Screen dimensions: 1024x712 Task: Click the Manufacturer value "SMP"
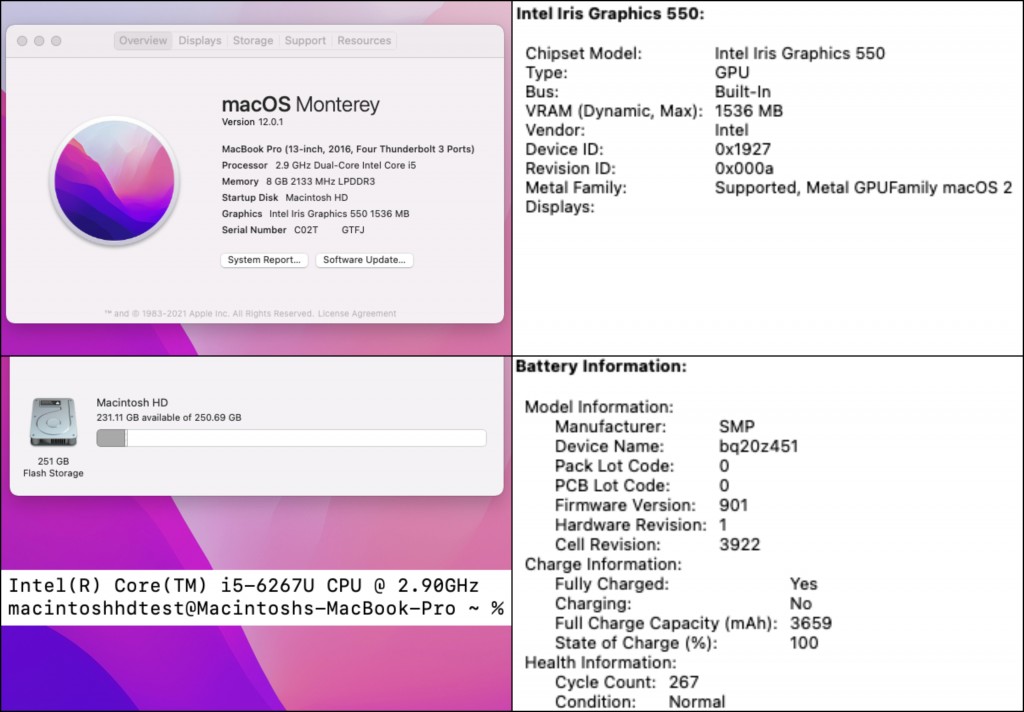click(737, 427)
